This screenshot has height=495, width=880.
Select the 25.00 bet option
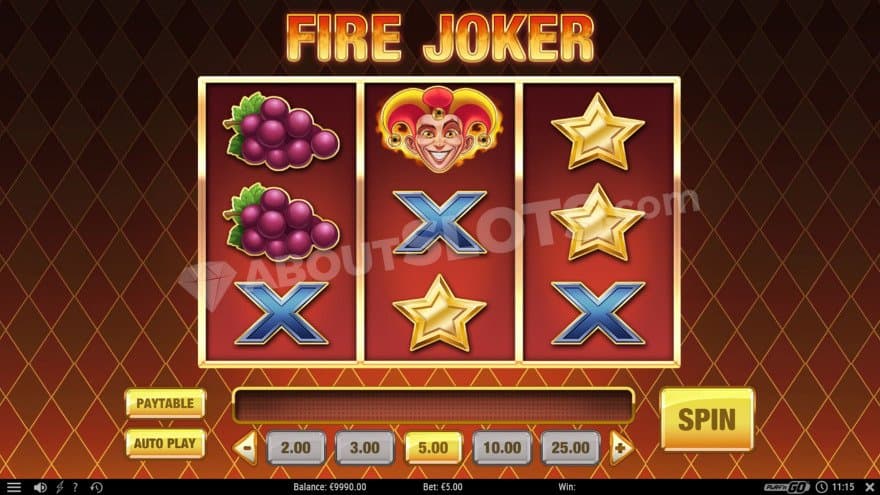click(x=571, y=448)
